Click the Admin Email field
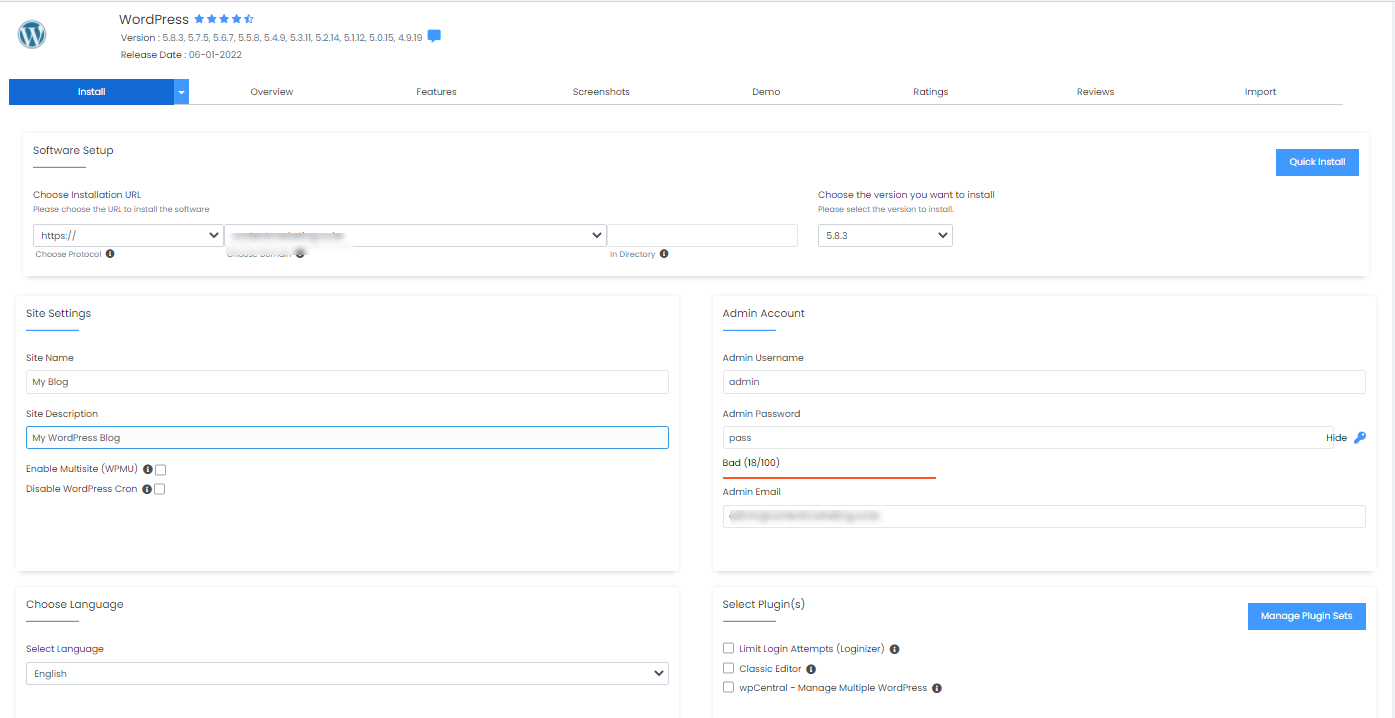Image resolution: width=1395 pixels, height=718 pixels. pos(1044,516)
